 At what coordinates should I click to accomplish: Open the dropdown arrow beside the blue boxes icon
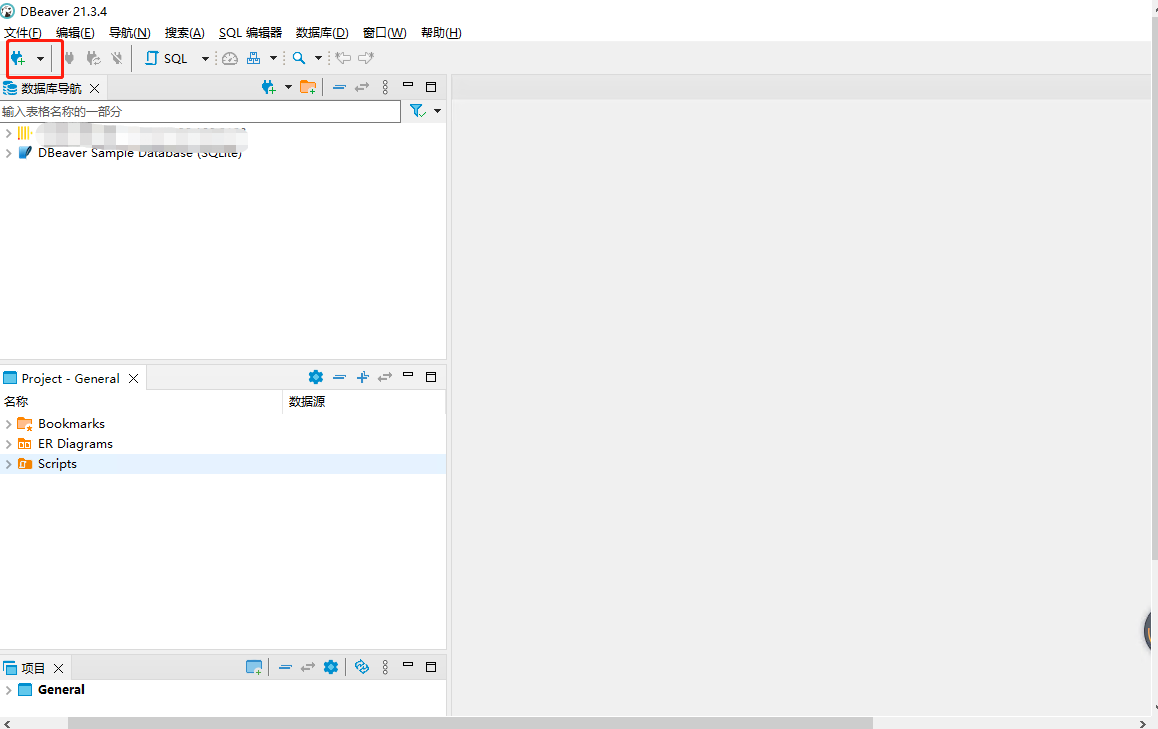pos(273,58)
